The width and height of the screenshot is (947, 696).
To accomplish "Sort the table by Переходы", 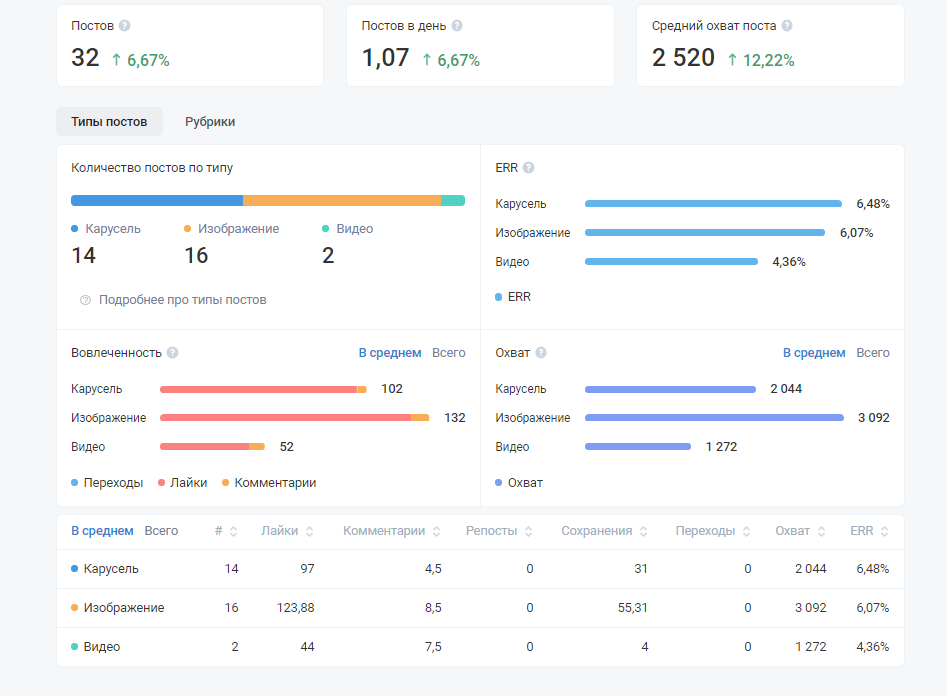I will click(713, 531).
